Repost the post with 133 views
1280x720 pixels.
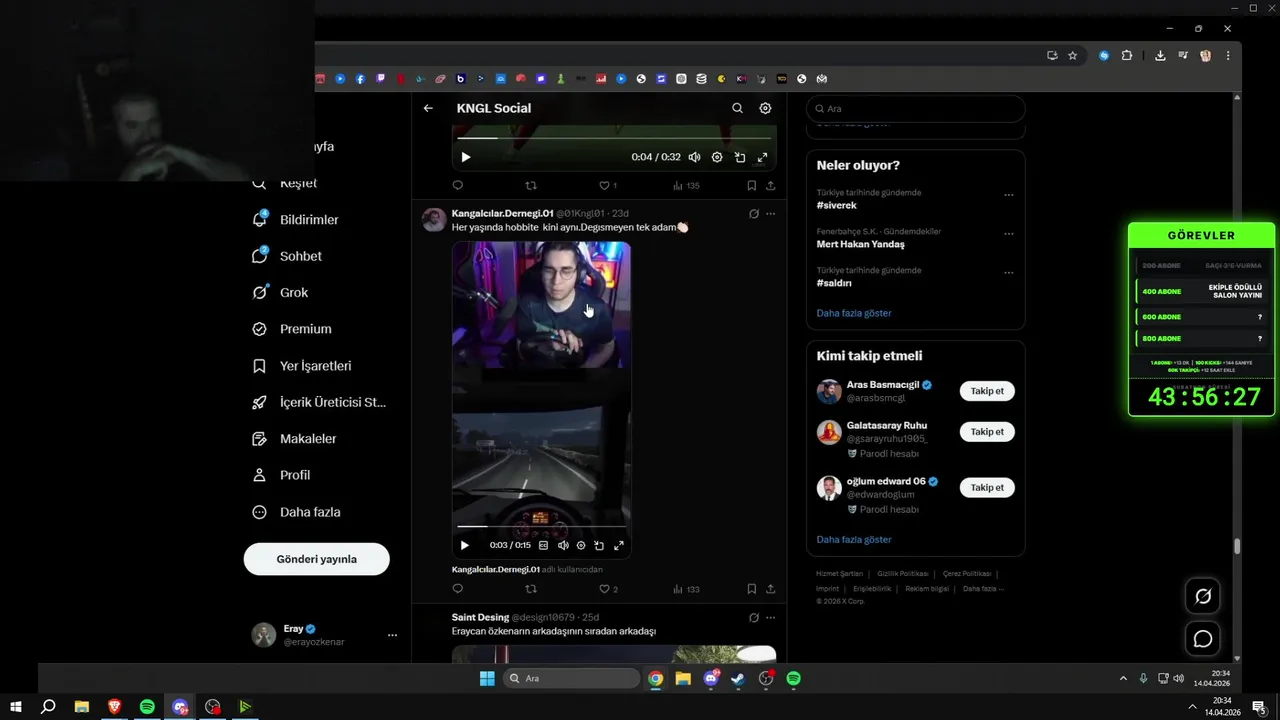pos(531,589)
